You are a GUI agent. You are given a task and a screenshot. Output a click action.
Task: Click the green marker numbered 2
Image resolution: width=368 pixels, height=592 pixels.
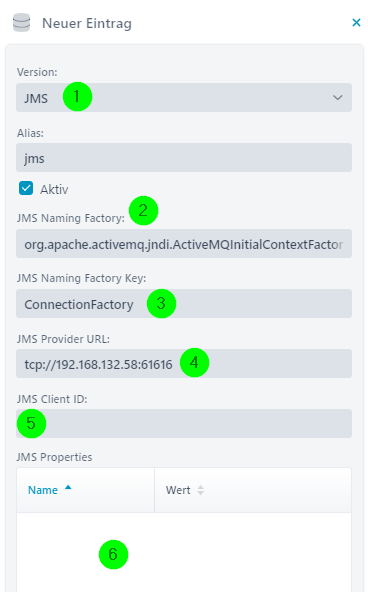[143, 210]
